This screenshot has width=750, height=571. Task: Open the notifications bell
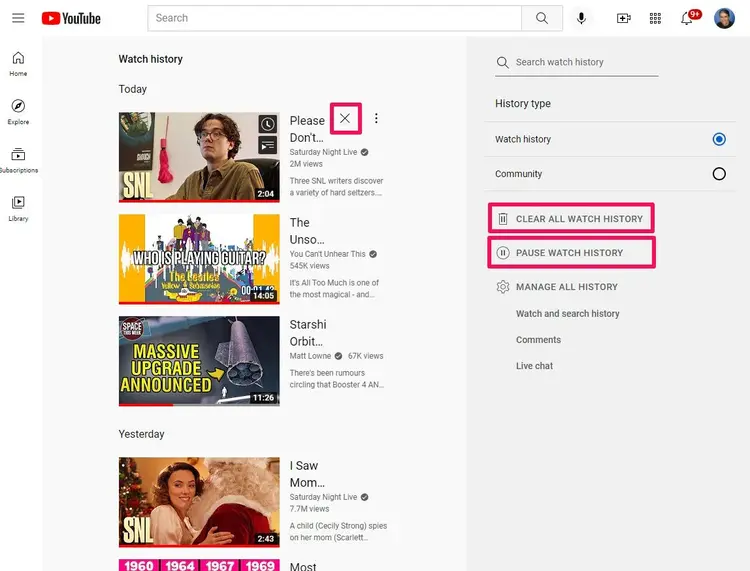coord(687,18)
